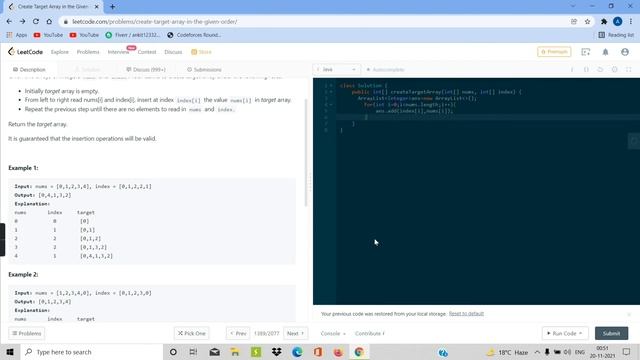Open the Contest nav item
Image resolution: width=640 pixels, height=360 pixels.
point(147,52)
